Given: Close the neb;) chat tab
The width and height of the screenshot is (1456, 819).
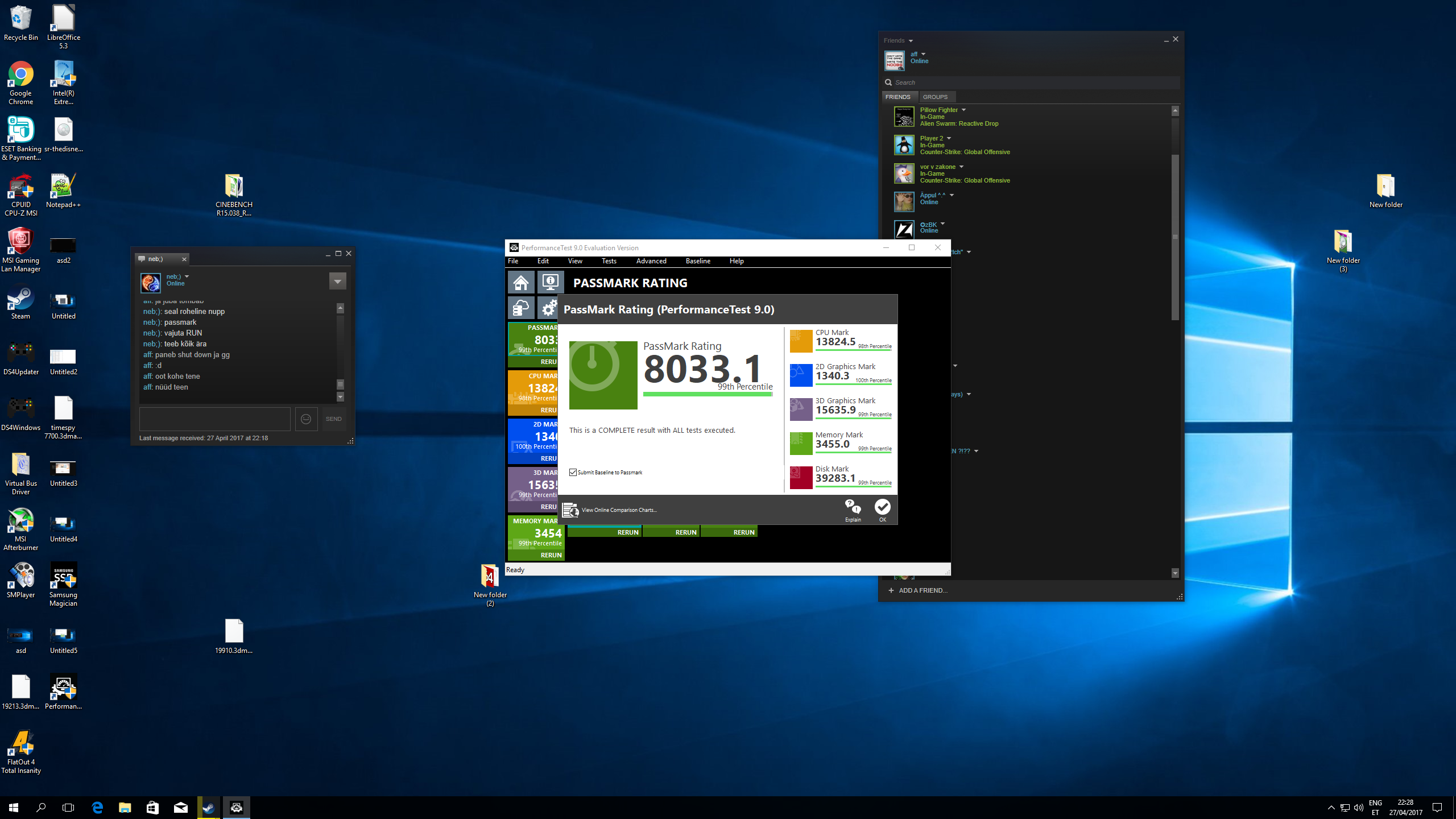Looking at the screenshot, I should tap(184, 259).
